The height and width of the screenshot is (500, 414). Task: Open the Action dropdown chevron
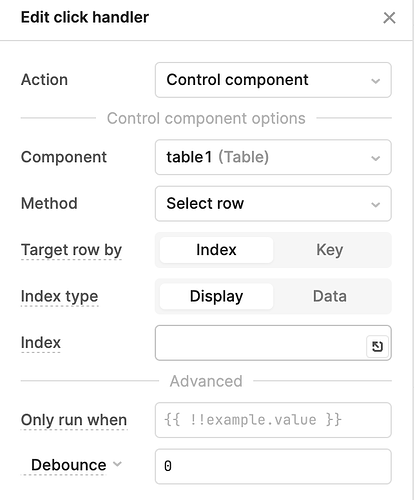376,81
